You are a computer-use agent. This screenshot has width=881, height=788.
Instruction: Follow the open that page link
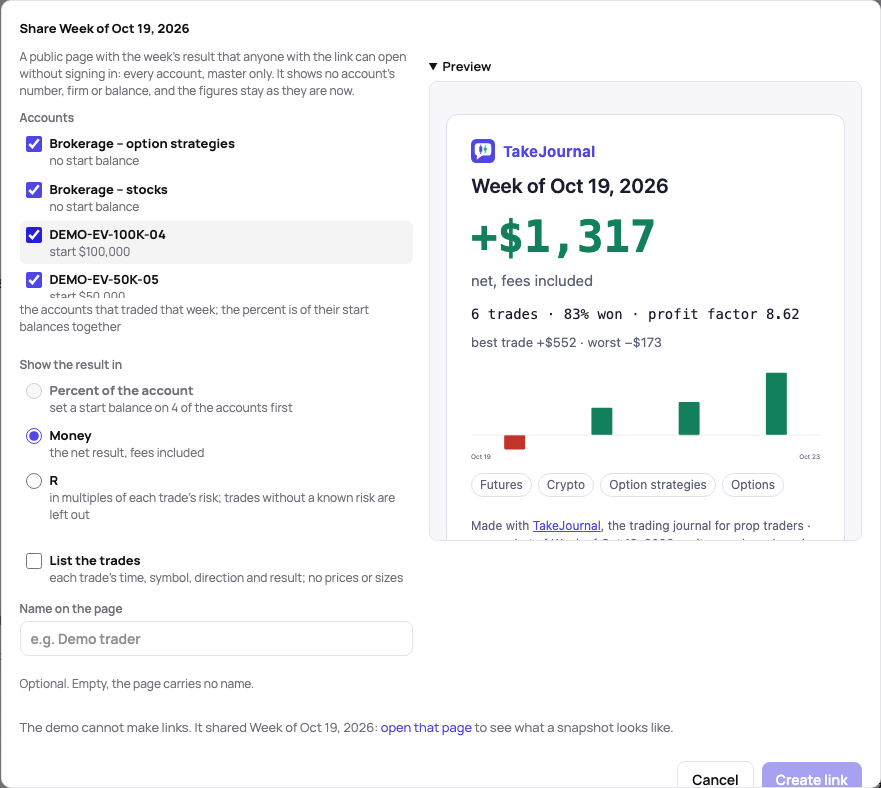pos(426,728)
